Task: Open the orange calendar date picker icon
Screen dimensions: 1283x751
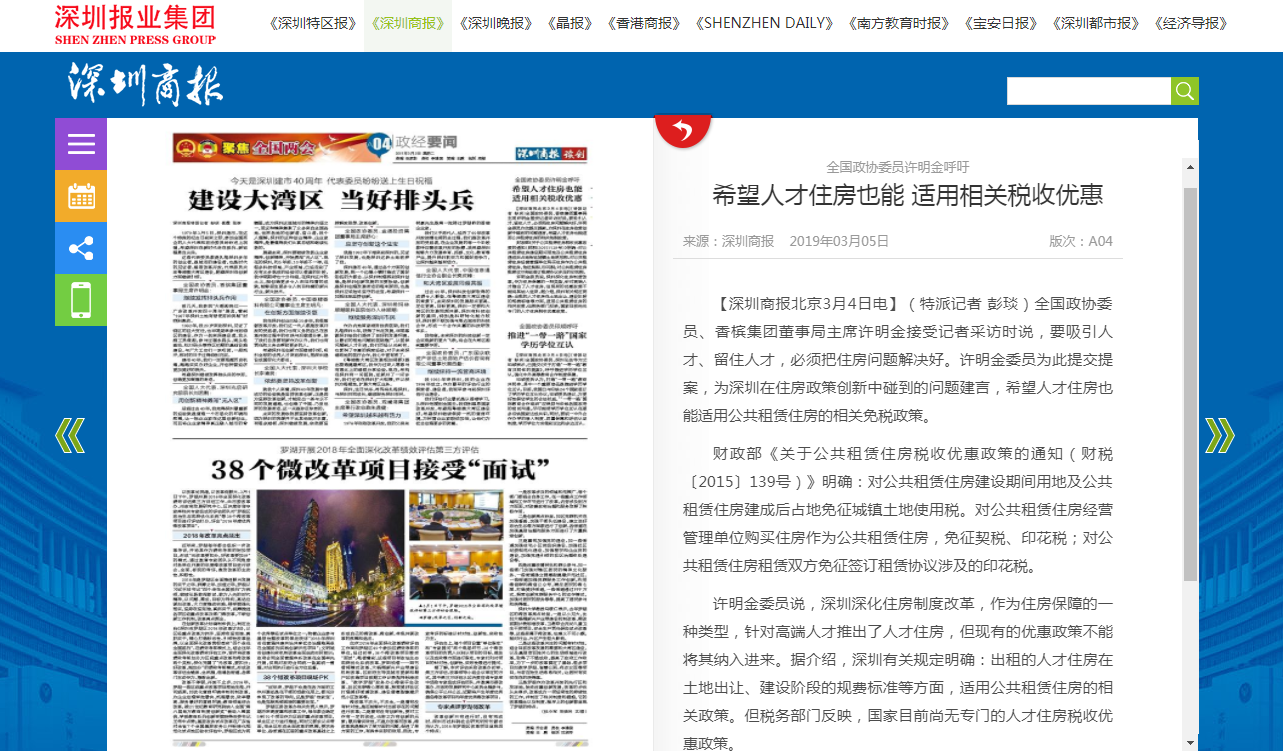Action: (x=81, y=196)
